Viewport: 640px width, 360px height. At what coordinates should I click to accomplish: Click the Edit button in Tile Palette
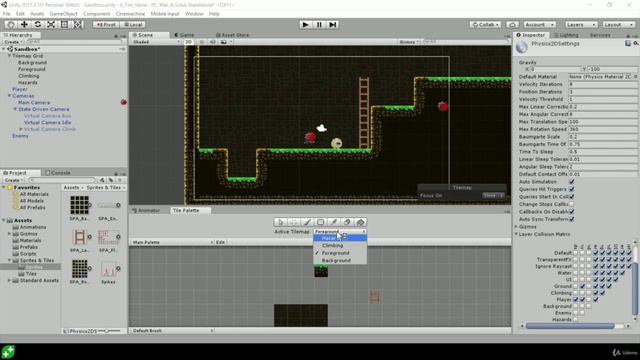coord(220,242)
